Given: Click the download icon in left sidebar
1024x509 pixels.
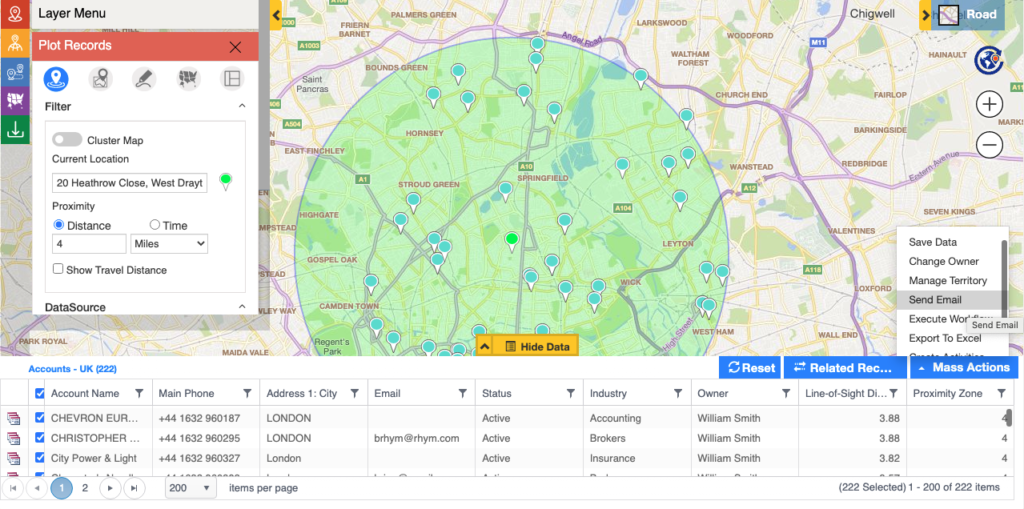Looking at the screenshot, I should pos(15,129).
